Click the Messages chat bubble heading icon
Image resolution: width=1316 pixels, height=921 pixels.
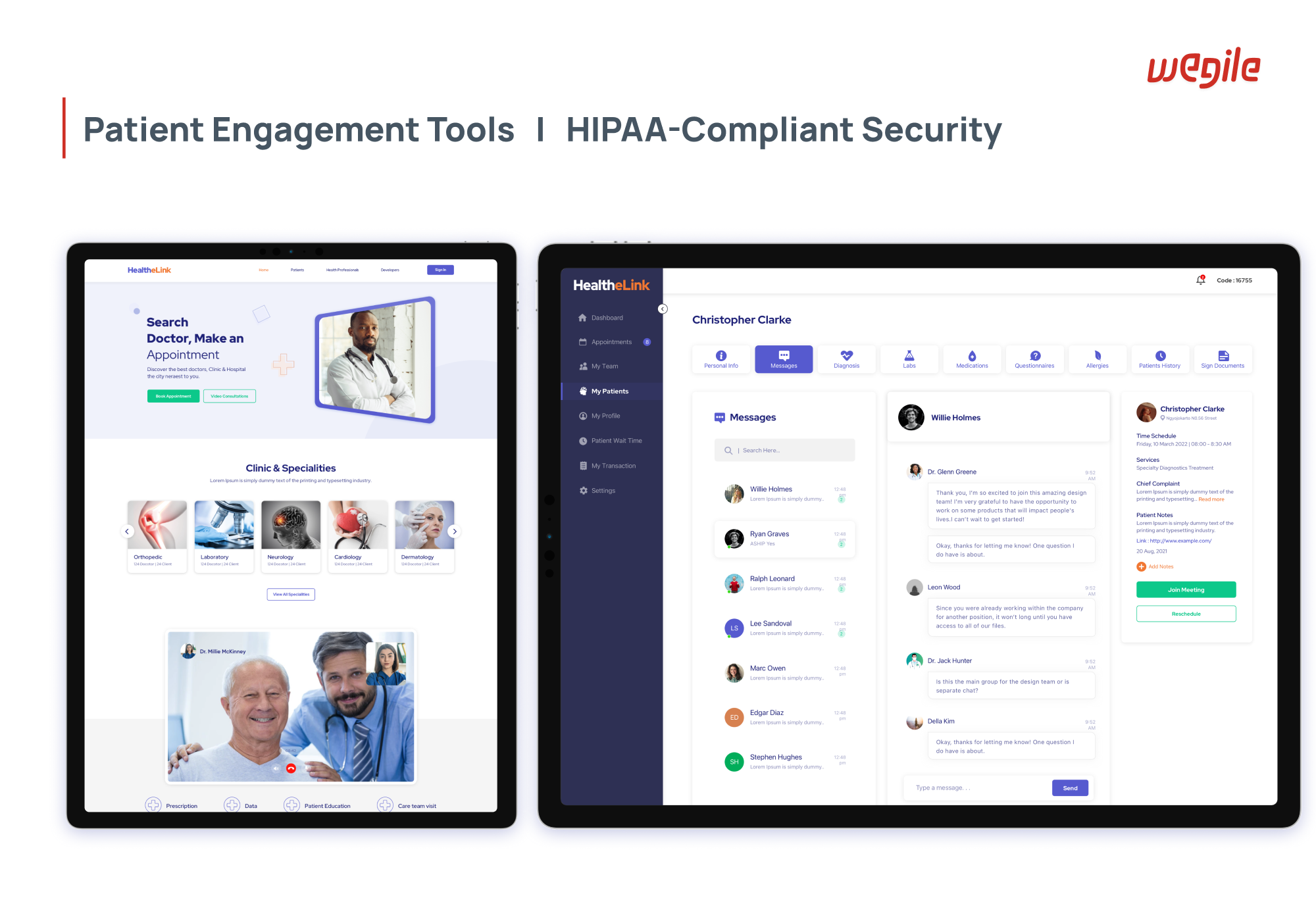(720, 418)
